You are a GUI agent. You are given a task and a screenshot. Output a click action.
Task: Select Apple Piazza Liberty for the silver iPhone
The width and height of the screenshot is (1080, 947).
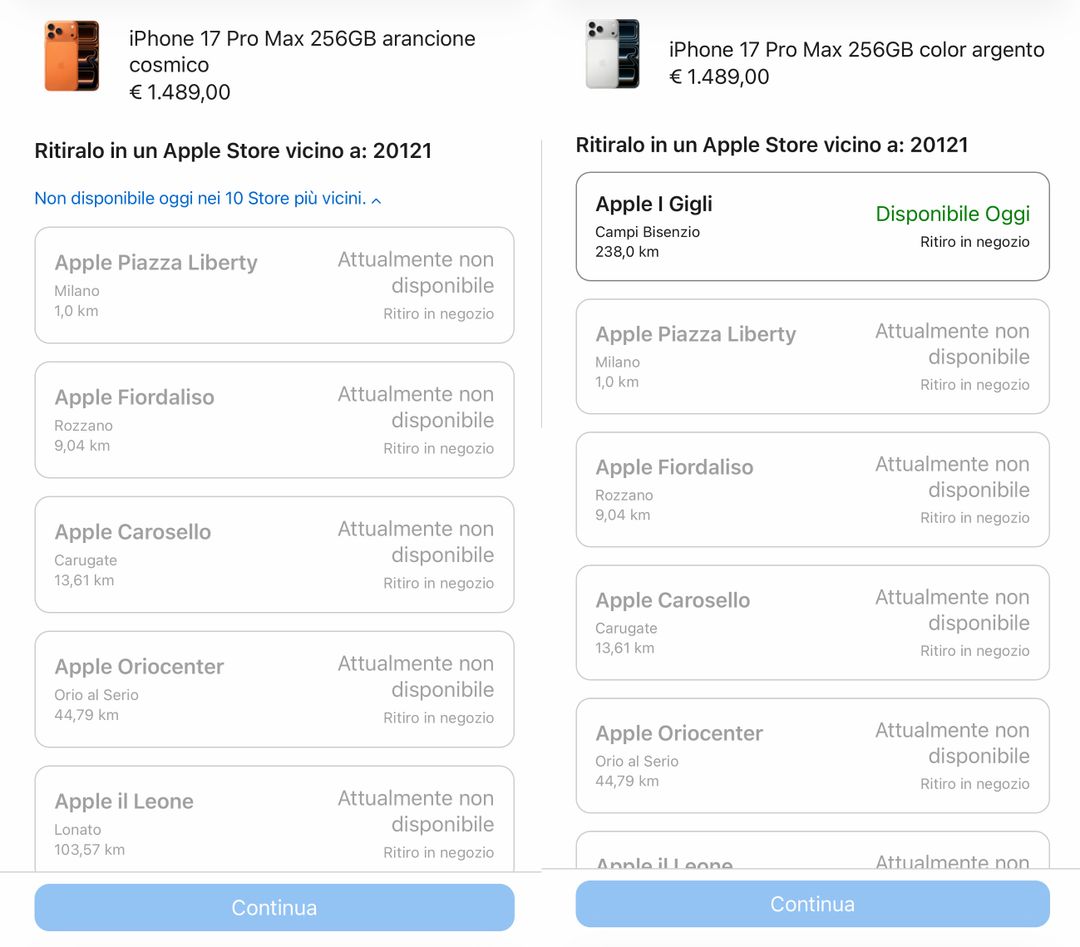pos(812,356)
